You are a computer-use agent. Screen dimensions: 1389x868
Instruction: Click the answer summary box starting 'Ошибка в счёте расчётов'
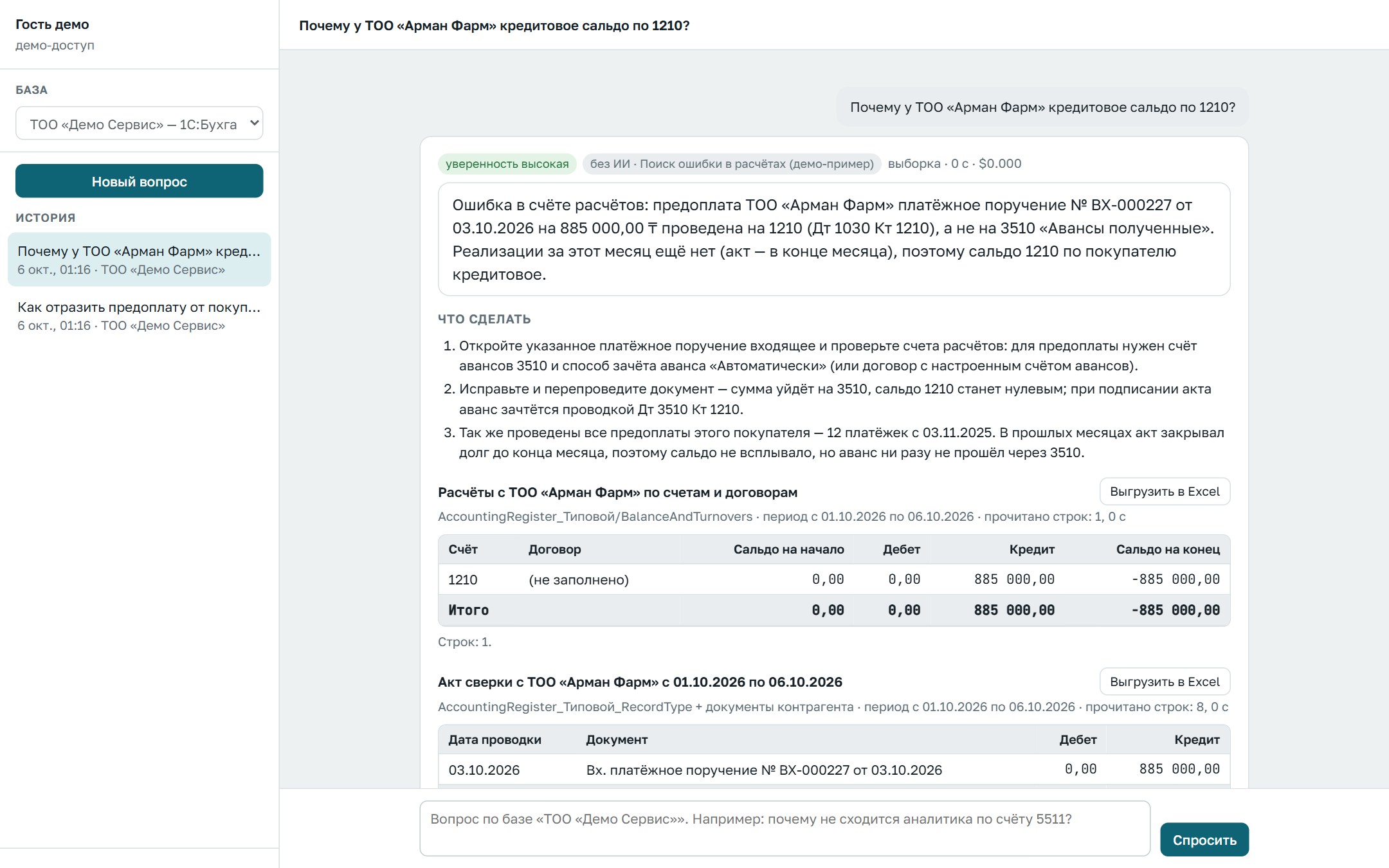(834, 239)
